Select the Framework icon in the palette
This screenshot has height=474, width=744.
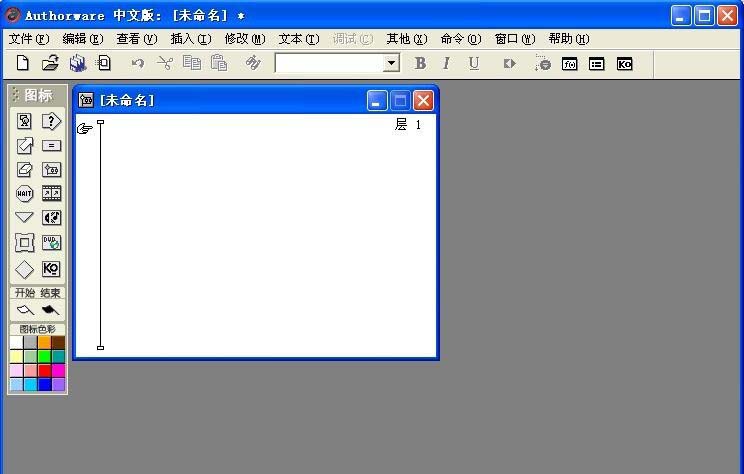[x=24, y=242]
